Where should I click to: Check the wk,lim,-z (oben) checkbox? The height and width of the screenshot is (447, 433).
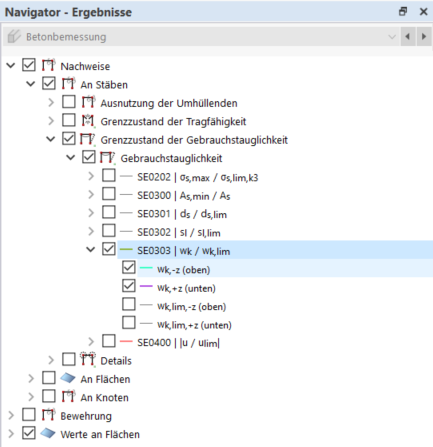click(x=129, y=304)
